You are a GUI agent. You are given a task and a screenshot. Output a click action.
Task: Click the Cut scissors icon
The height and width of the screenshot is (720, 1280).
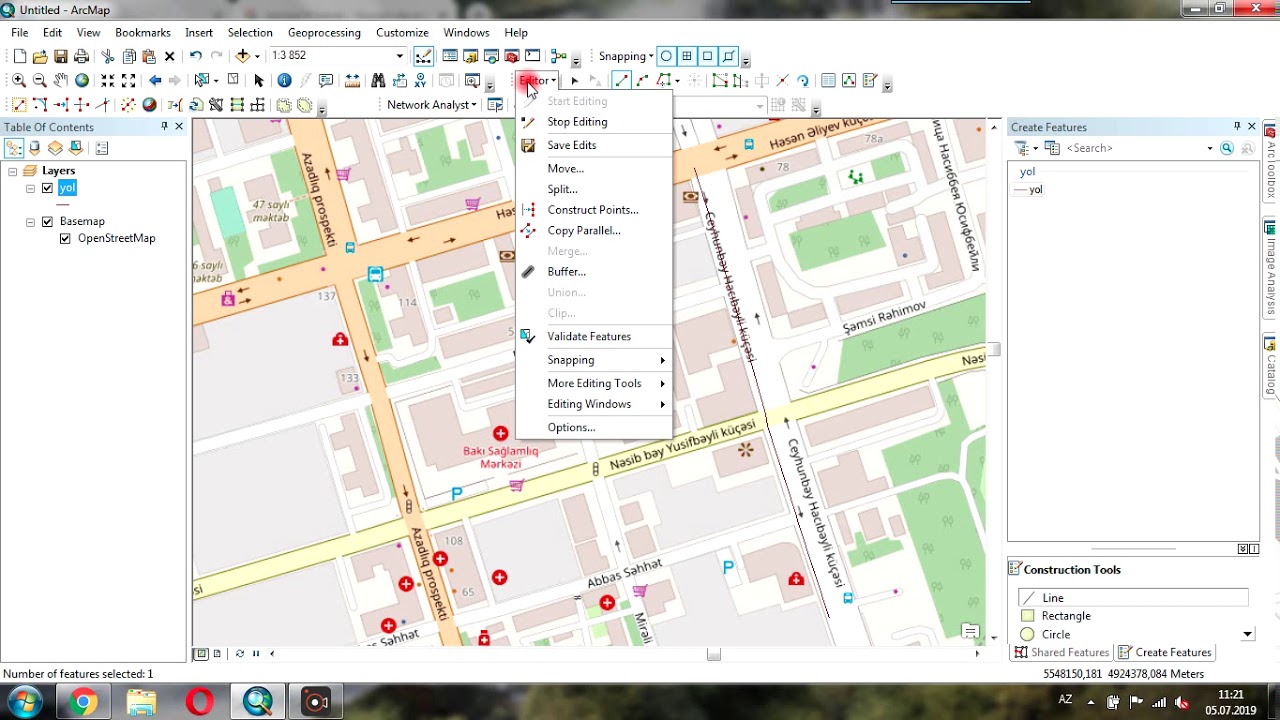pyautogui.click(x=108, y=56)
